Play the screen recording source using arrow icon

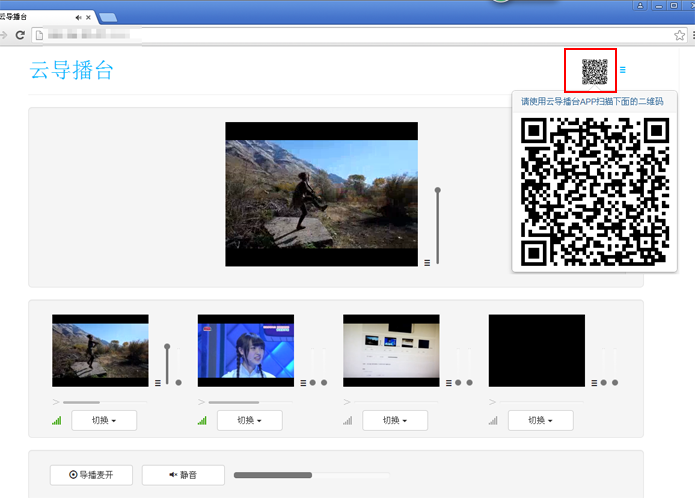[347, 402]
